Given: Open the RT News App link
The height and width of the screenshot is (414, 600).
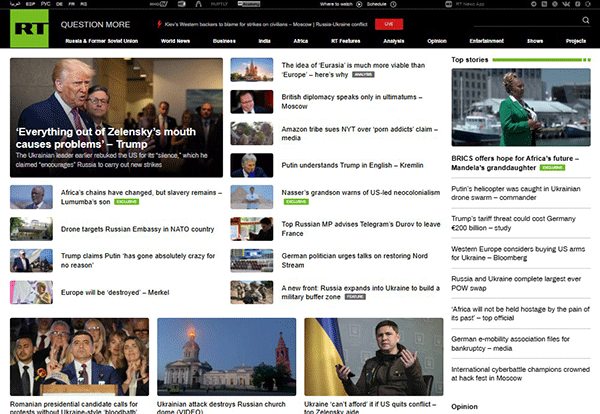Looking at the screenshot, I should click(x=470, y=4).
